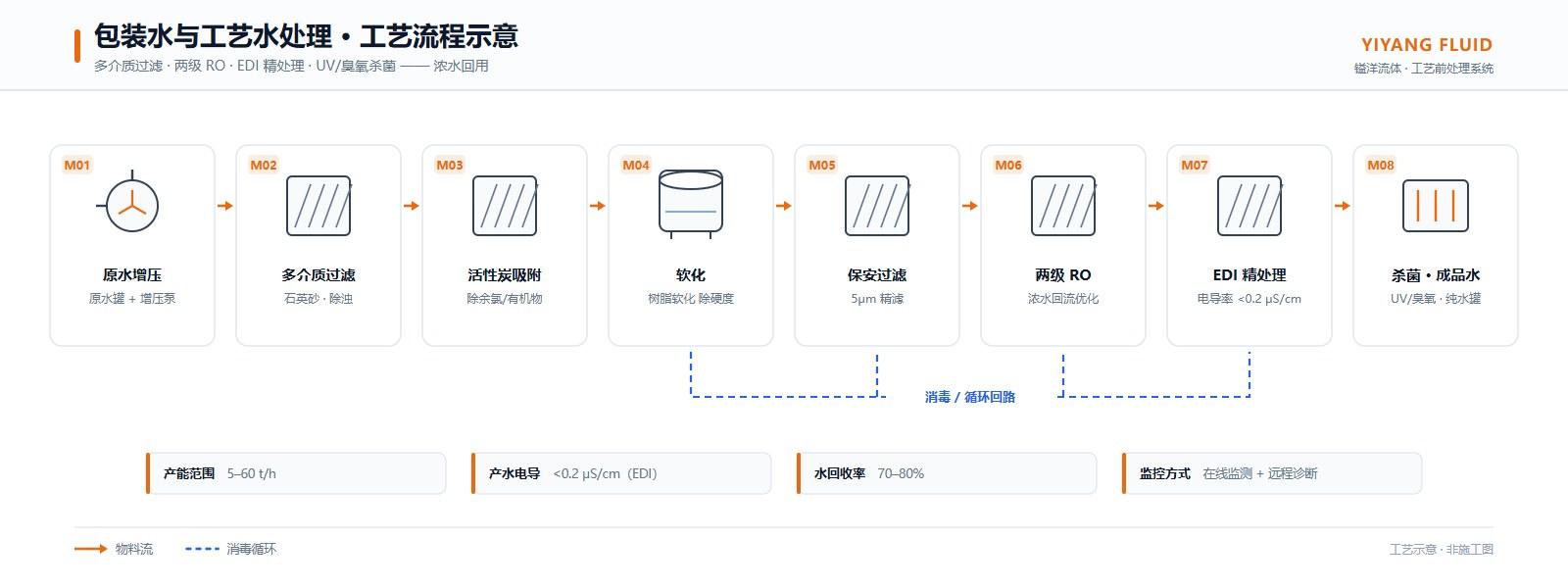The width and height of the screenshot is (1568, 588).
Task: Click the main title 包装水与工艺水处理
Action: tap(306, 36)
